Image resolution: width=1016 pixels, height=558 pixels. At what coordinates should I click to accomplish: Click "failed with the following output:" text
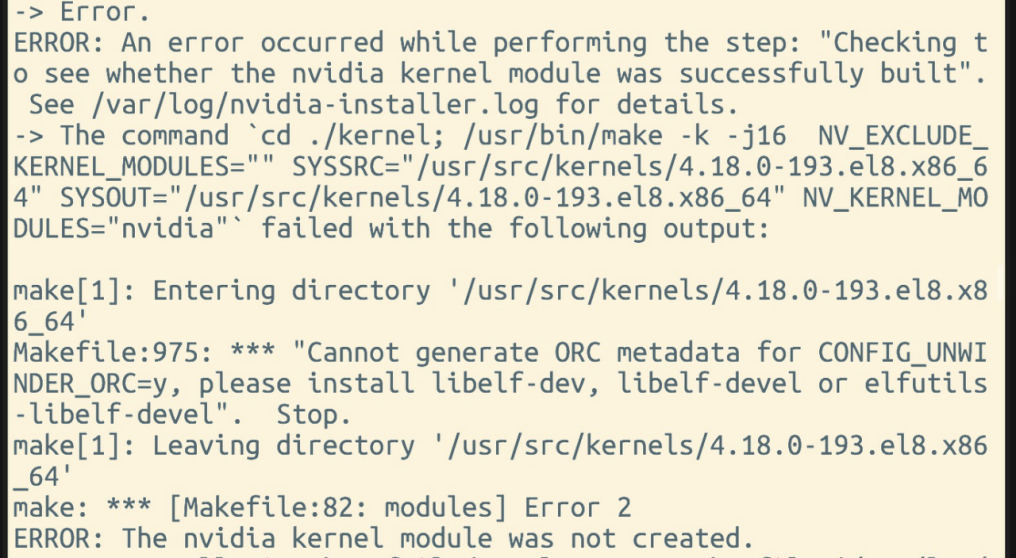click(516, 227)
